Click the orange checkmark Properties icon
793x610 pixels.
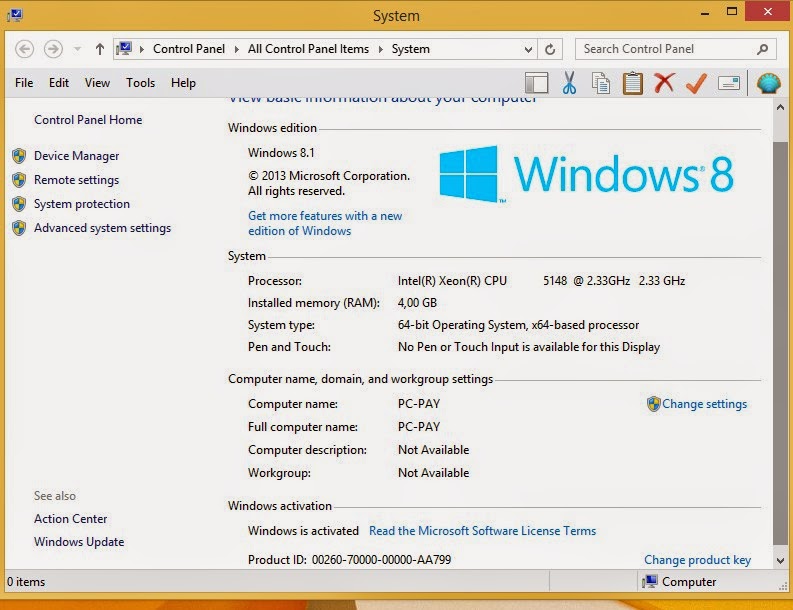pos(696,83)
